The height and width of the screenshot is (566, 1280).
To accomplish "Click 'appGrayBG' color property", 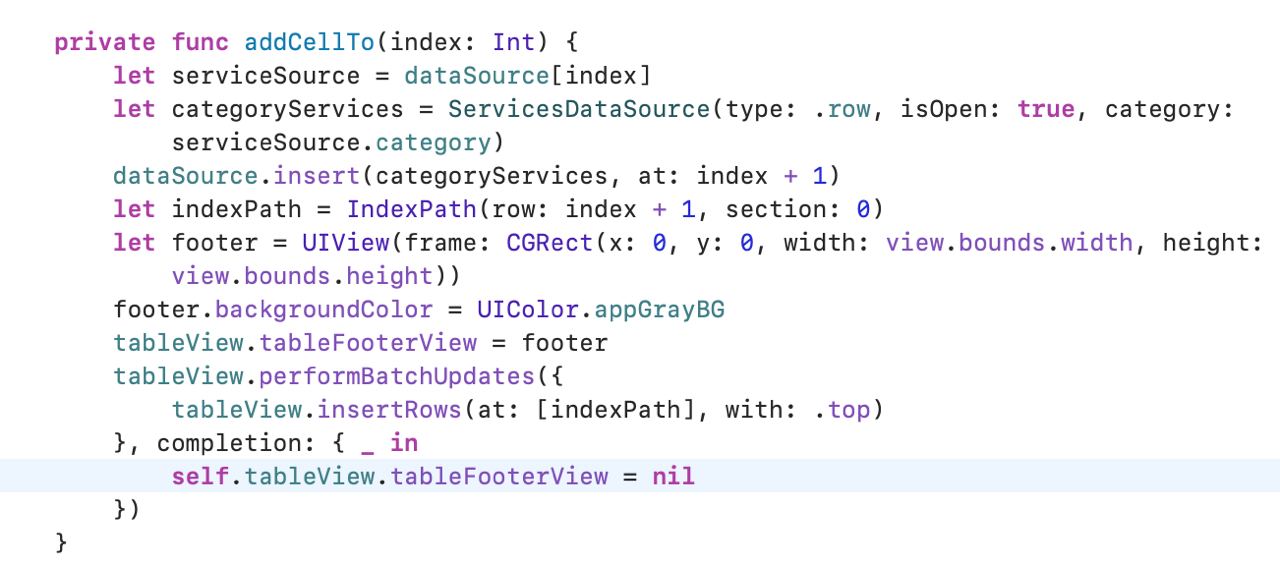I will pos(659,309).
